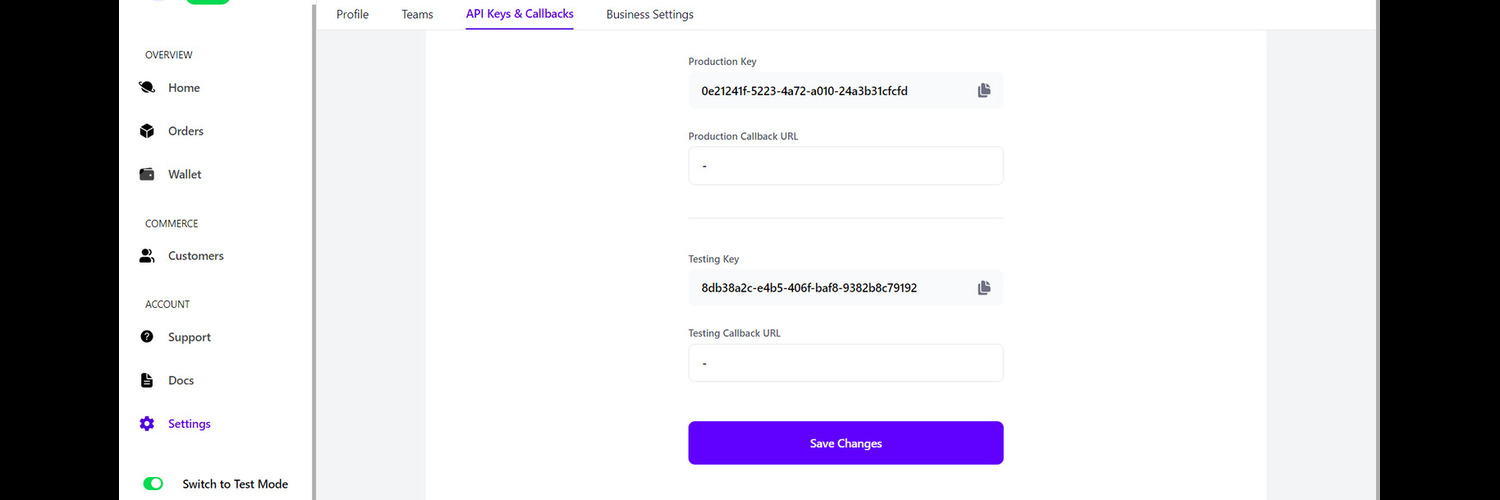The height and width of the screenshot is (500, 1500).
Task: Go to the Business Settings tab
Action: click(650, 15)
